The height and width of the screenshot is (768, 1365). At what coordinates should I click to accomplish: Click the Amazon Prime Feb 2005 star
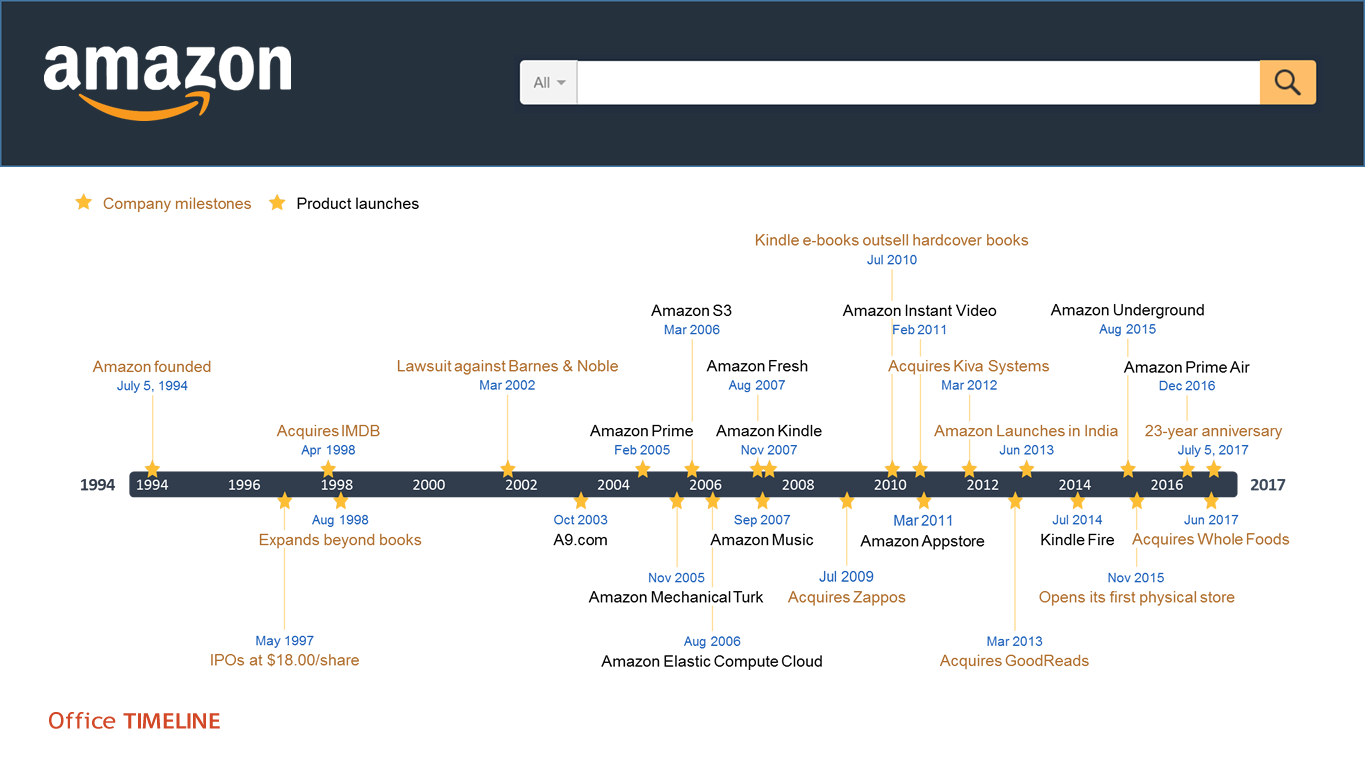click(x=642, y=469)
